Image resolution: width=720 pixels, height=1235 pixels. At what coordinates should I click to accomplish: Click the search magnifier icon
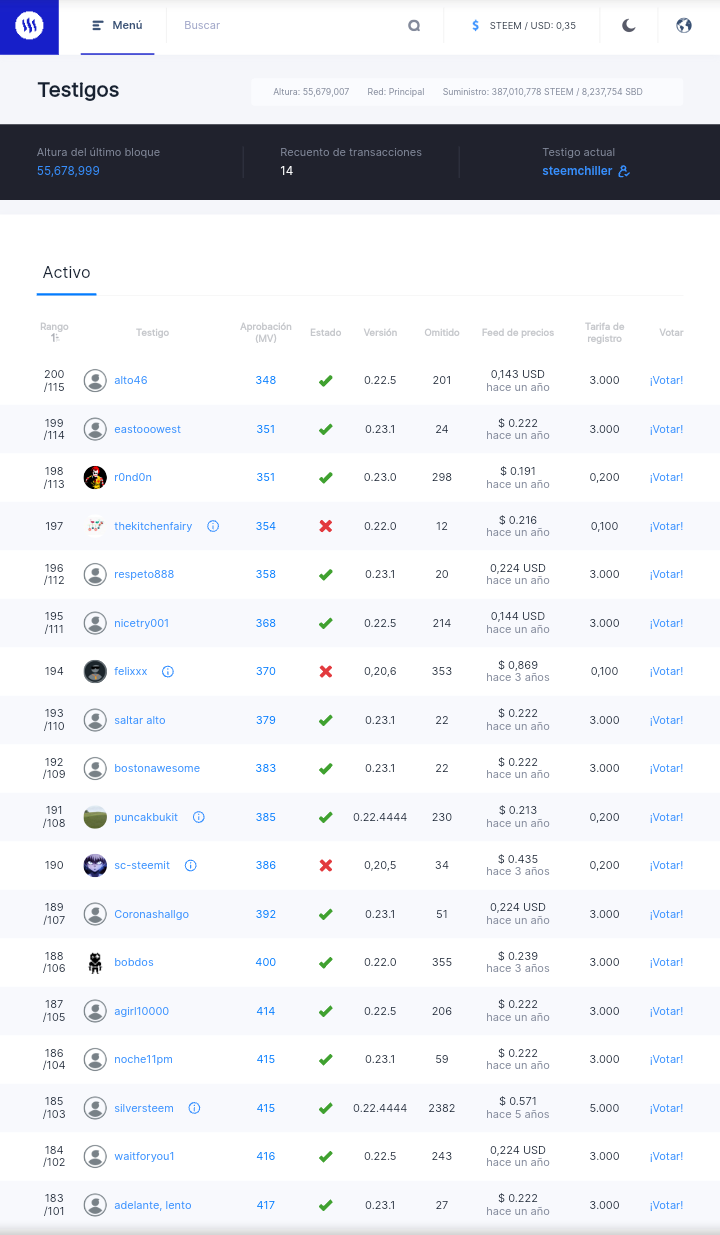click(414, 26)
